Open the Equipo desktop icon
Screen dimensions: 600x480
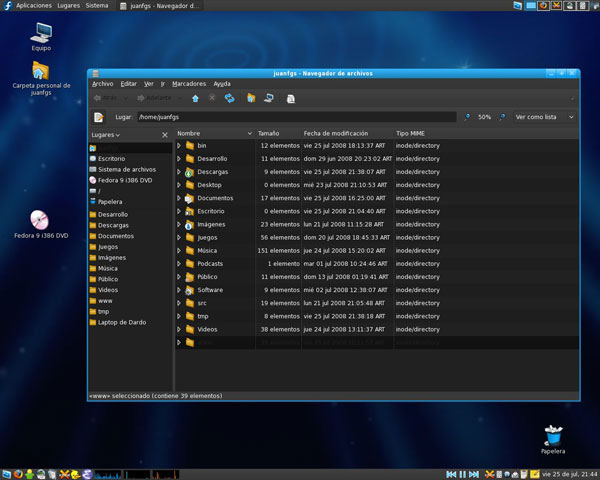[41, 37]
